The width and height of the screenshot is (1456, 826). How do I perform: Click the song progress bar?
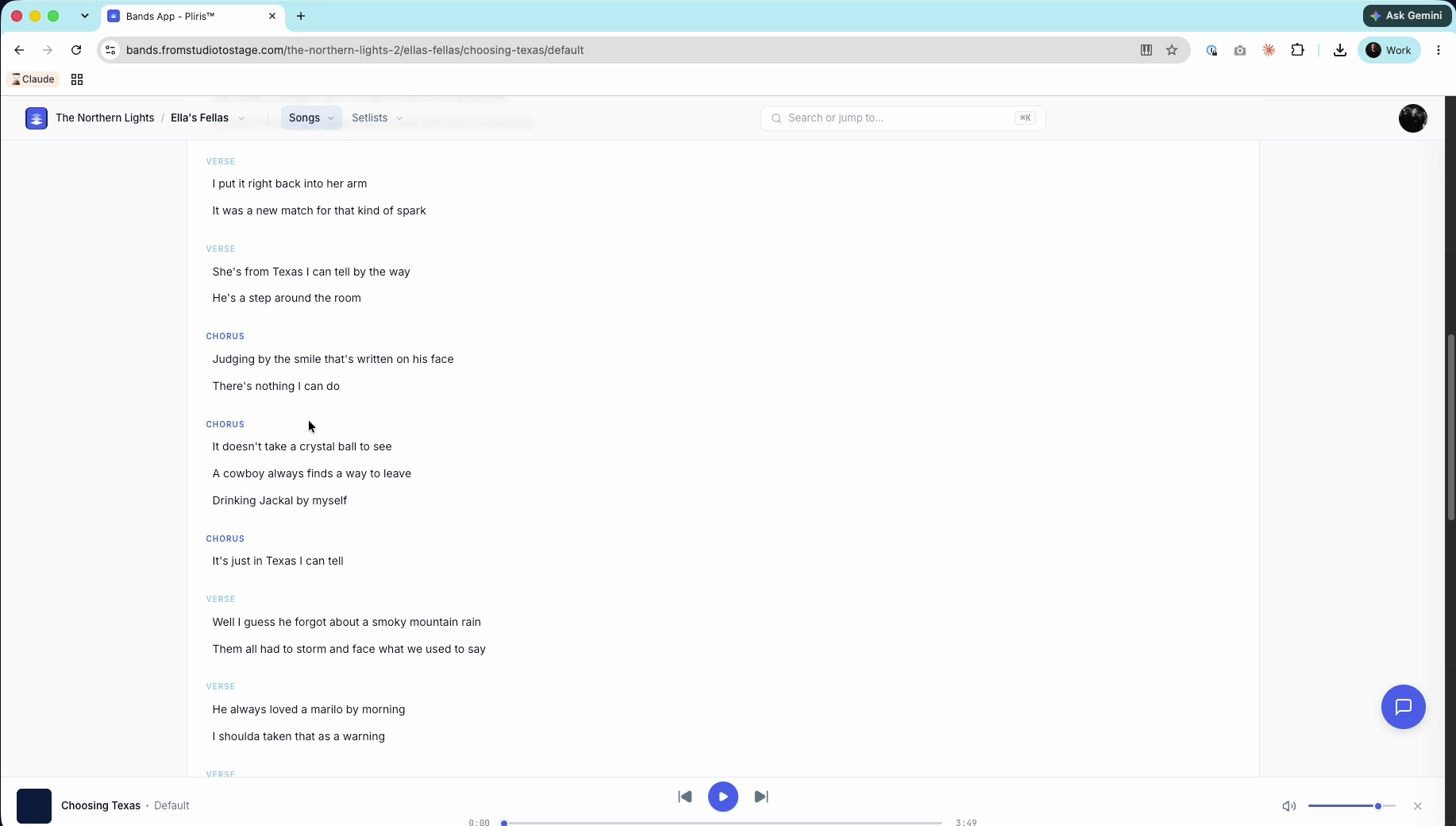point(722,823)
